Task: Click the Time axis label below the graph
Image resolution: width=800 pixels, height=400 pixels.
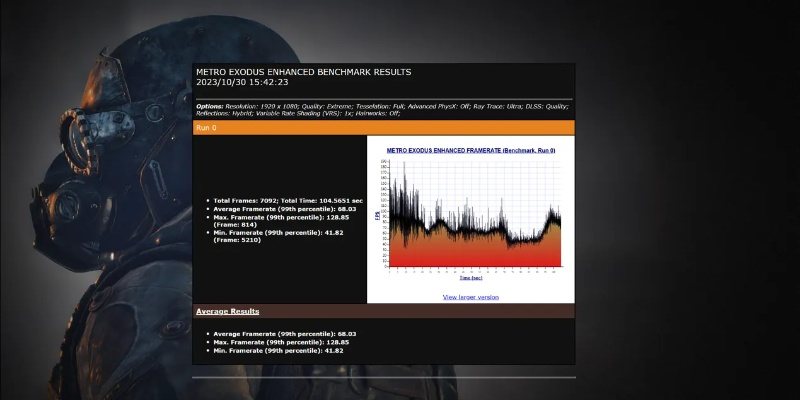Action: click(471, 278)
